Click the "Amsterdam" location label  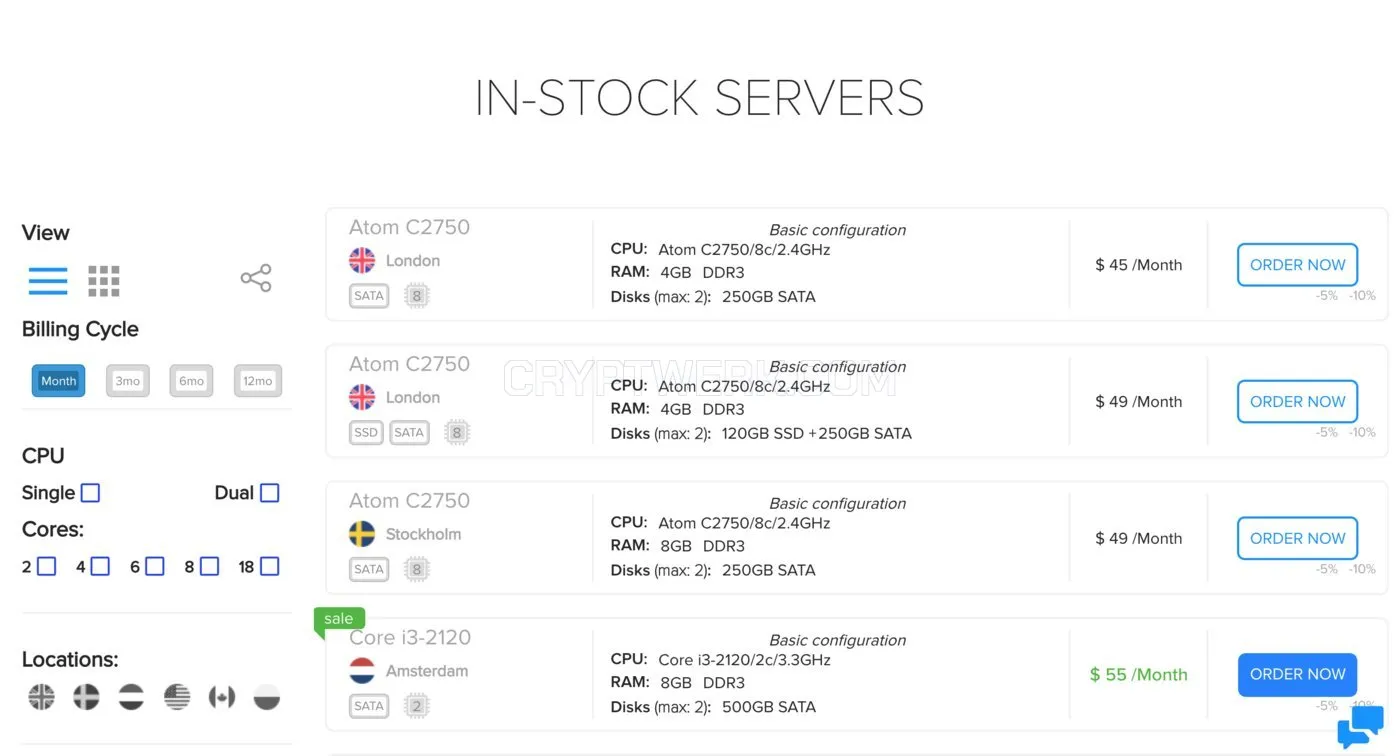pyautogui.click(x=427, y=671)
